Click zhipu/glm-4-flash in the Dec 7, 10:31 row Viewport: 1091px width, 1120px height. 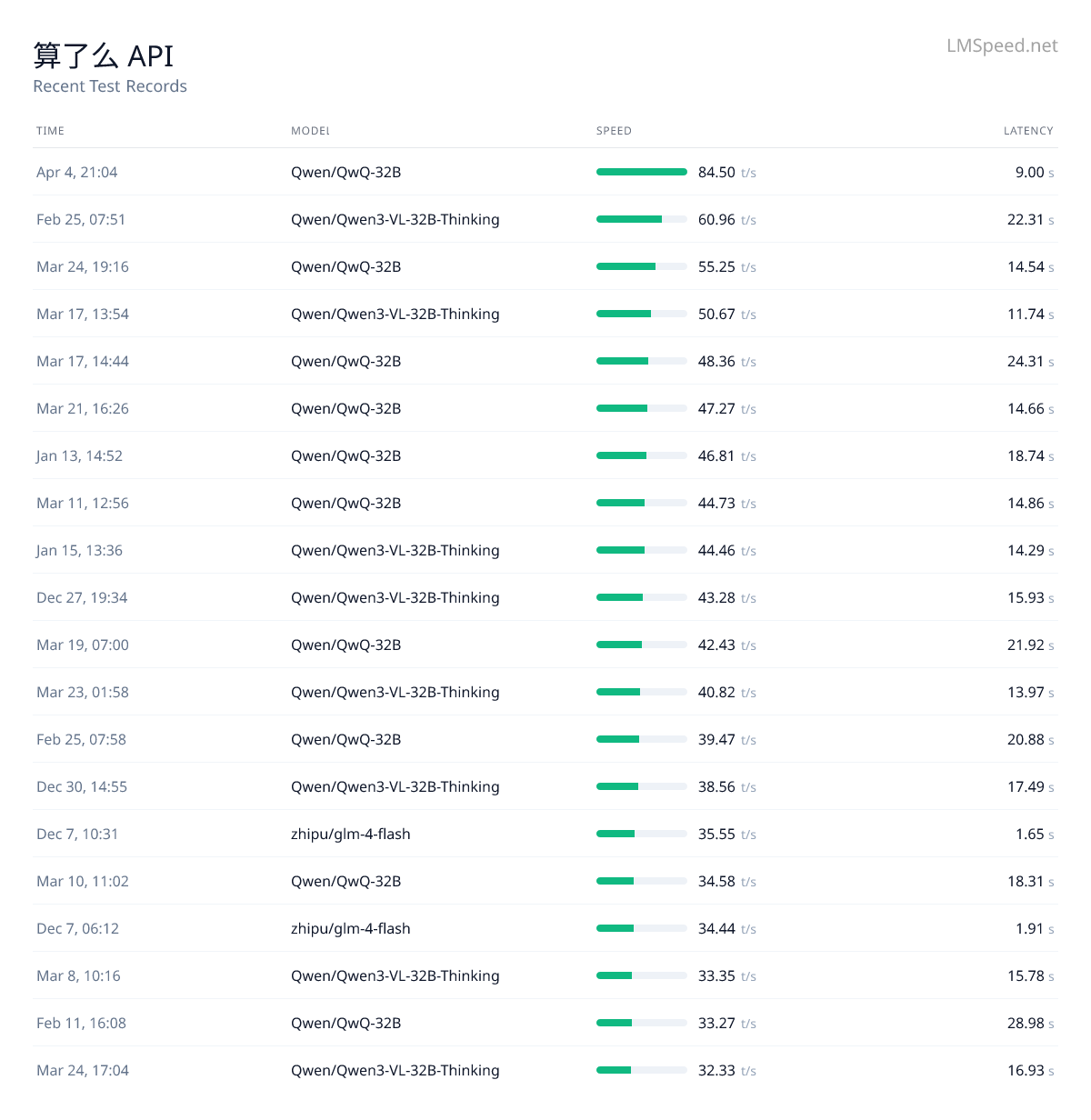[x=351, y=834]
